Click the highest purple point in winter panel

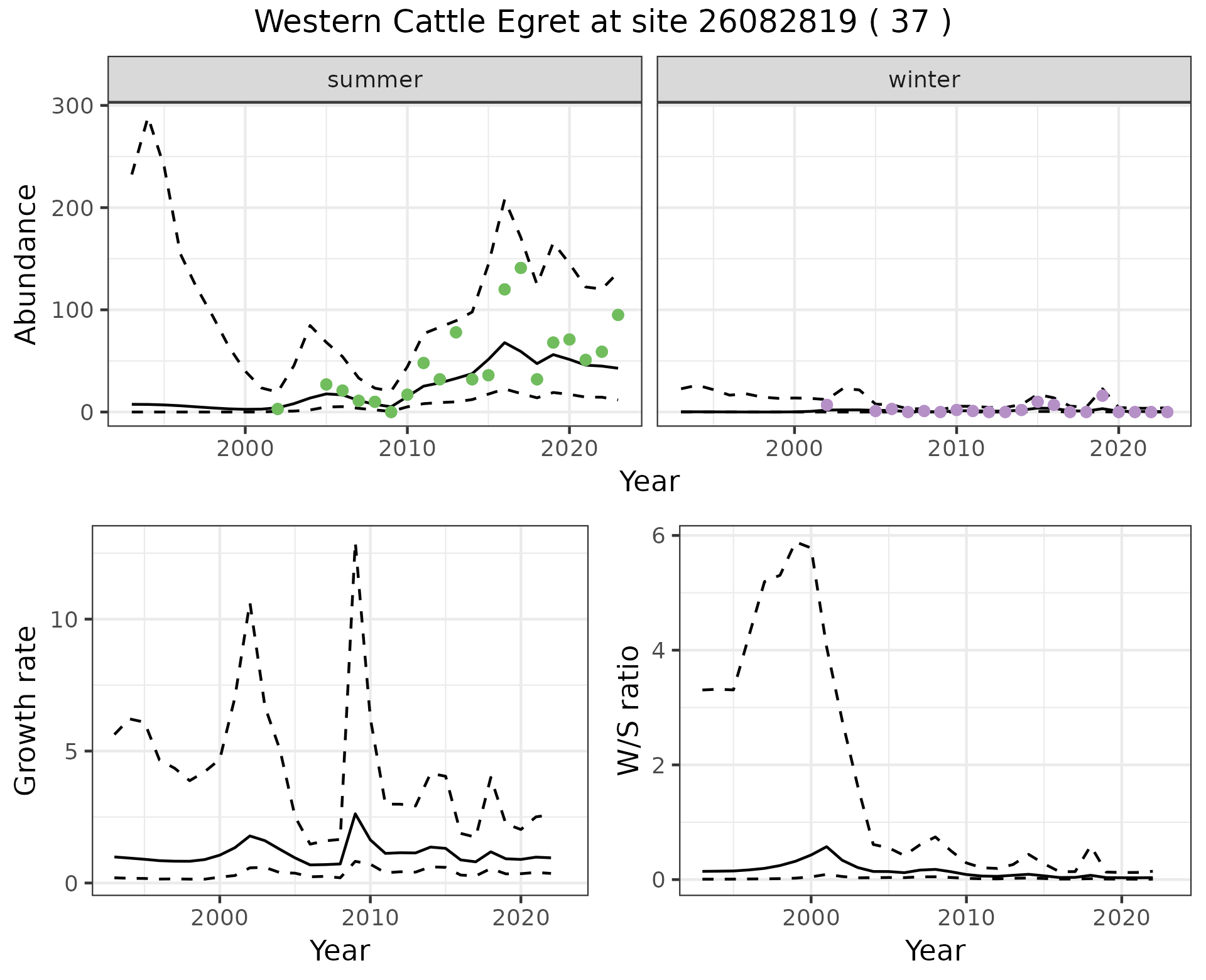coord(1102,396)
